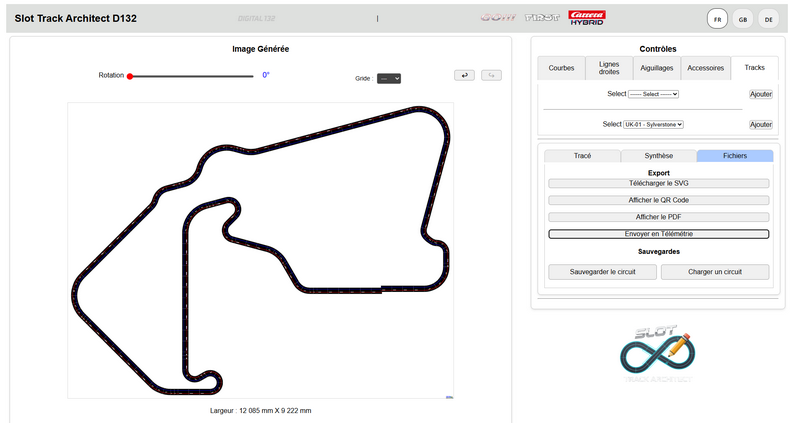Click the Slot Track Architect infinity logo
This screenshot has height=423, width=800.
coord(658,354)
